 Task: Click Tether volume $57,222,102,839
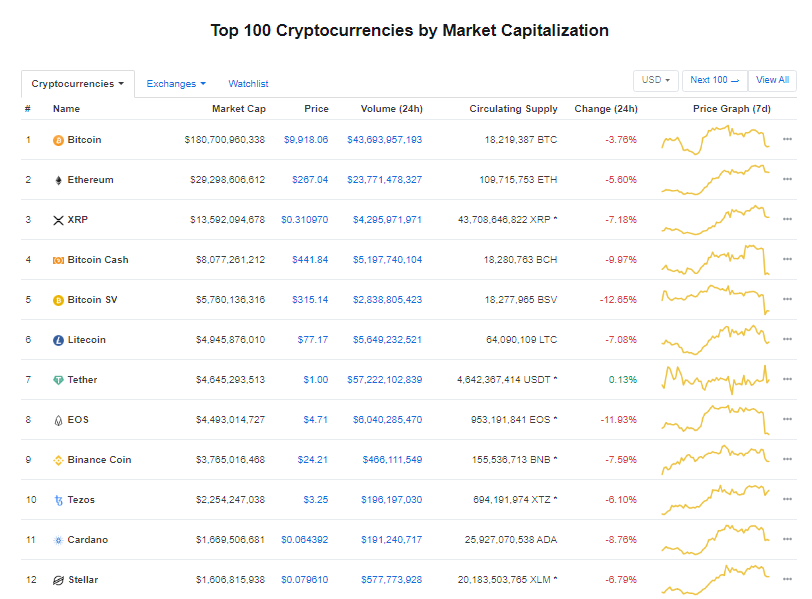(x=384, y=379)
